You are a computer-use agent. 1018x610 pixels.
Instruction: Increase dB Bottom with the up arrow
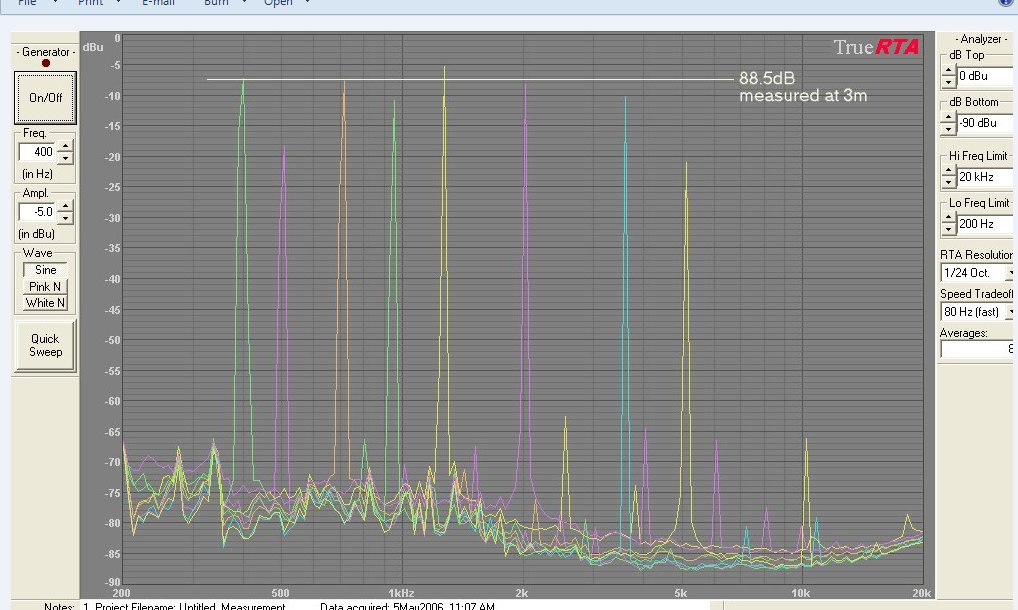click(949, 117)
